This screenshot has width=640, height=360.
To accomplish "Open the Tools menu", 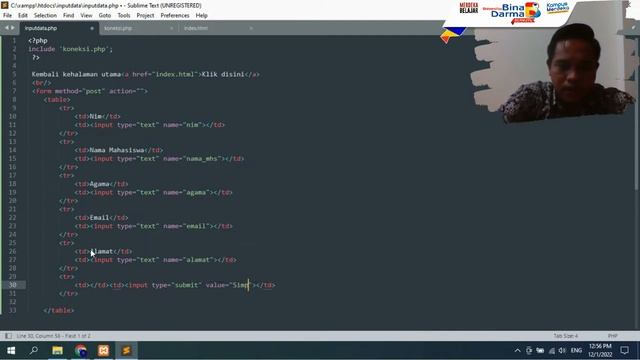I will tap(124, 16).
